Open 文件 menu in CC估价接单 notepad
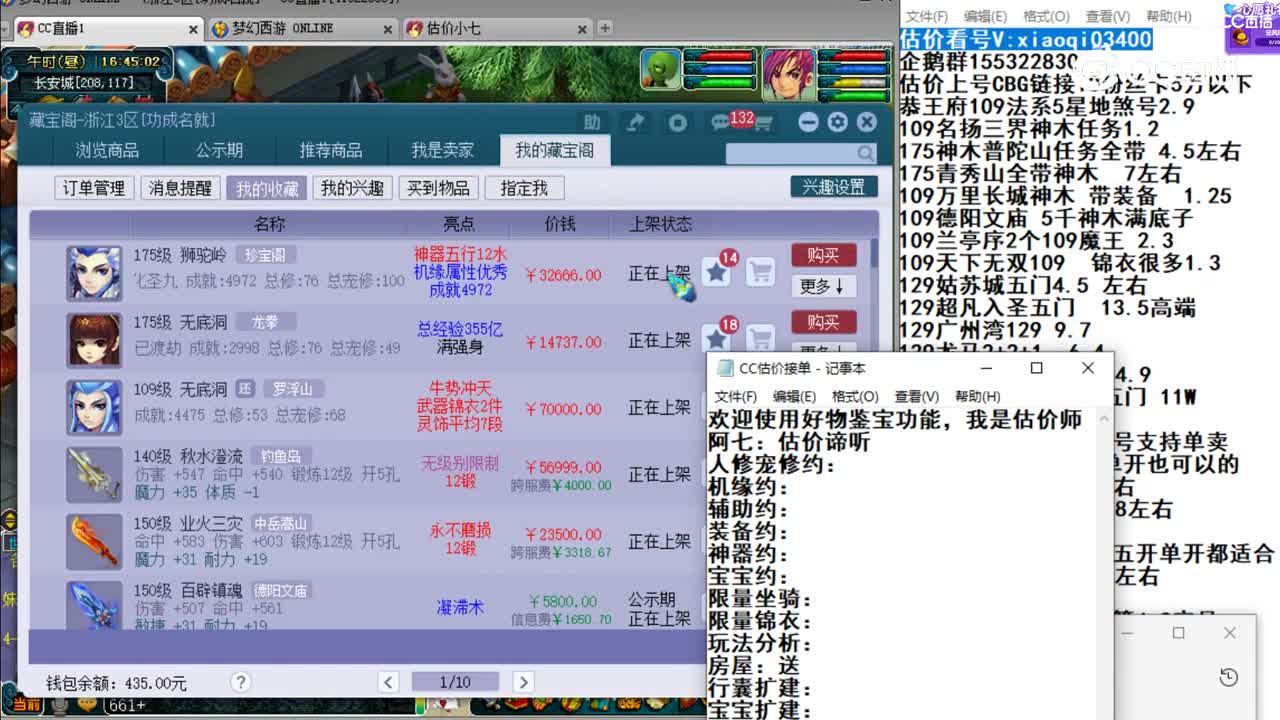 [x=736, y=397]
